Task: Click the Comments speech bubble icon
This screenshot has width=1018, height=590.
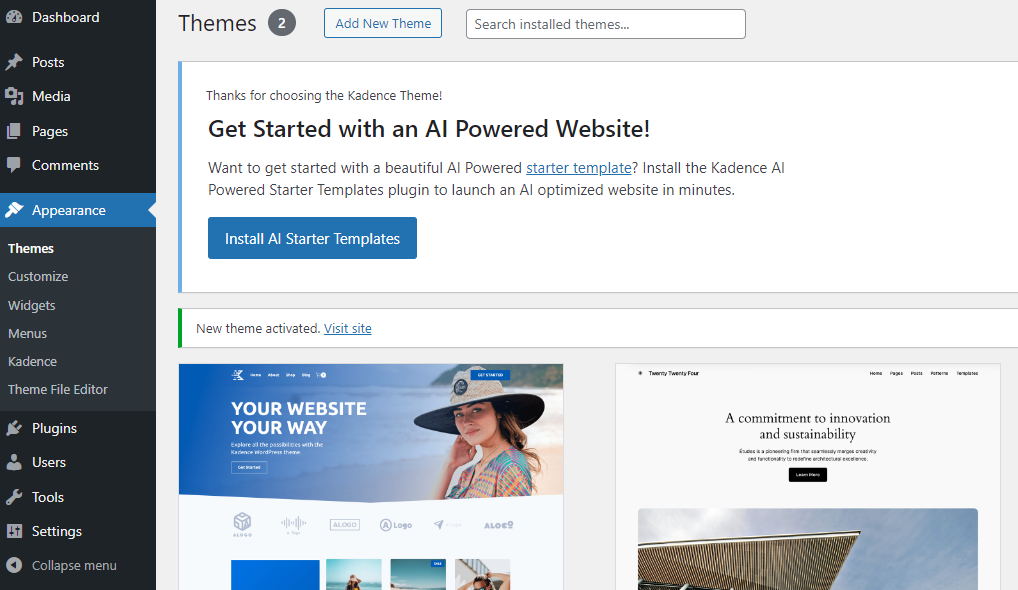Action: [14, 165]
